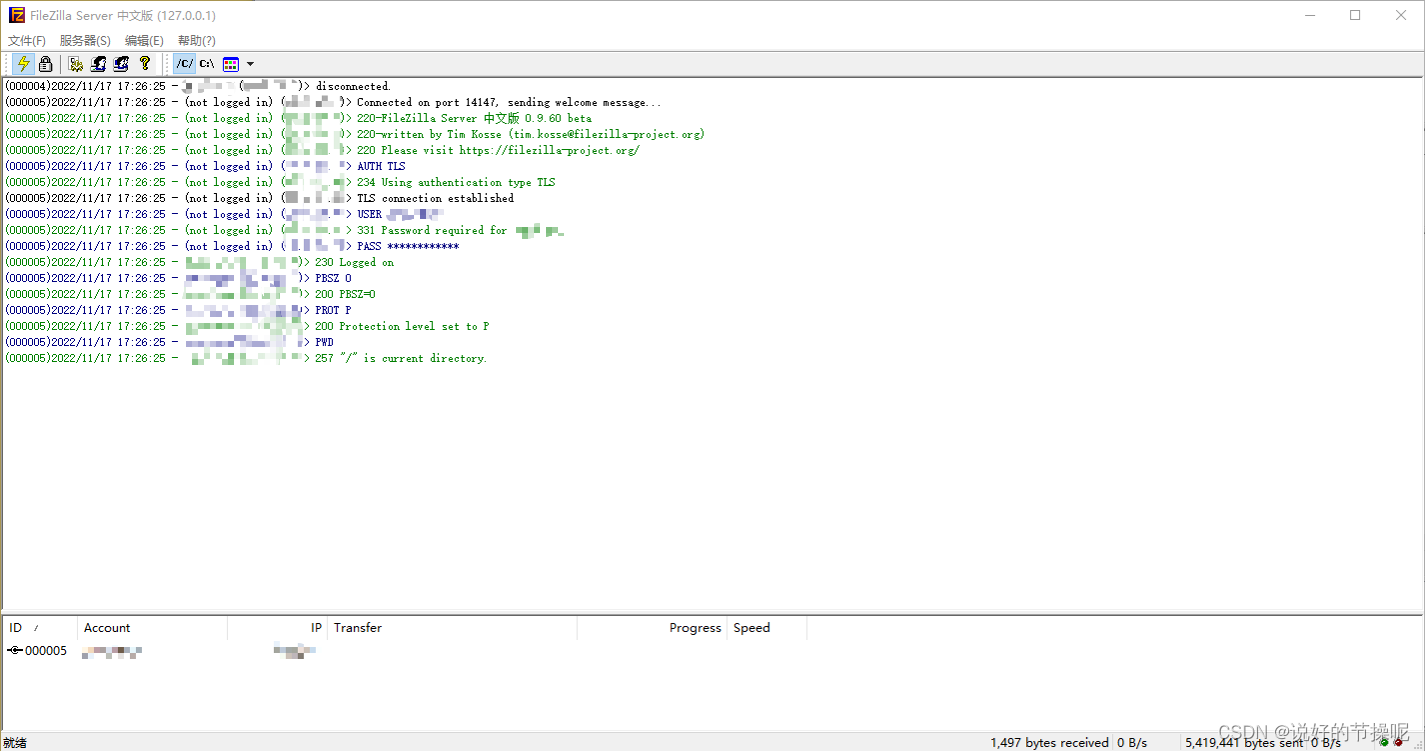Open the 编辑(E) menu

coord(144,41)
